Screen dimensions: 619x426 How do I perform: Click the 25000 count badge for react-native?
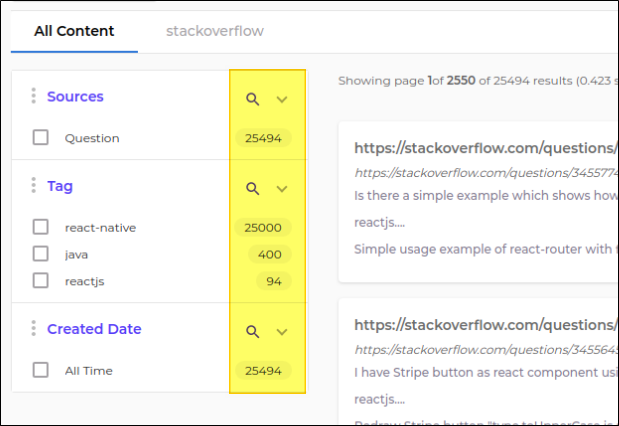tap(264, 227)
